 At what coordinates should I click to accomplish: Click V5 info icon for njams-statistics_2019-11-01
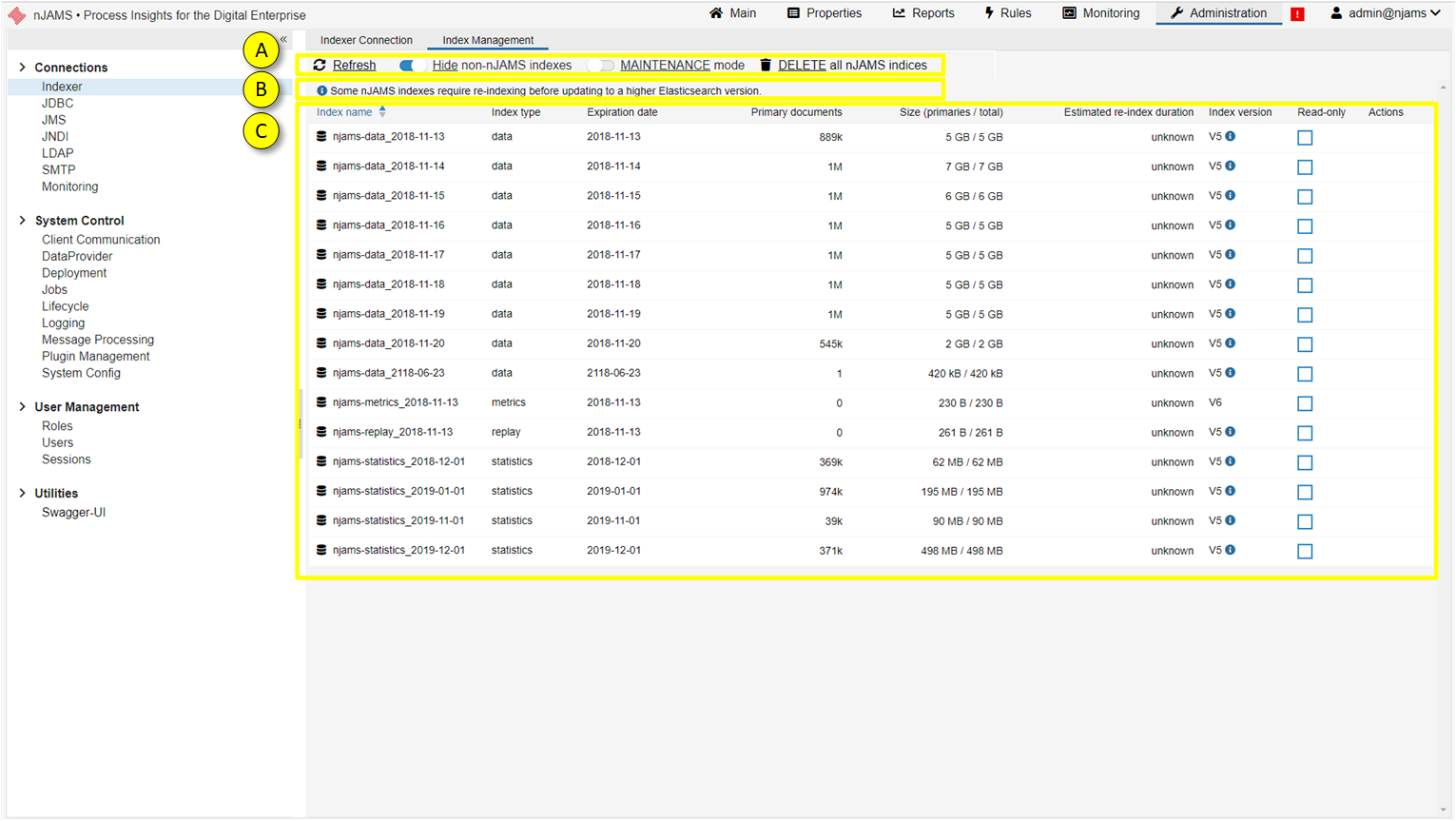(x=1231, y=519)
